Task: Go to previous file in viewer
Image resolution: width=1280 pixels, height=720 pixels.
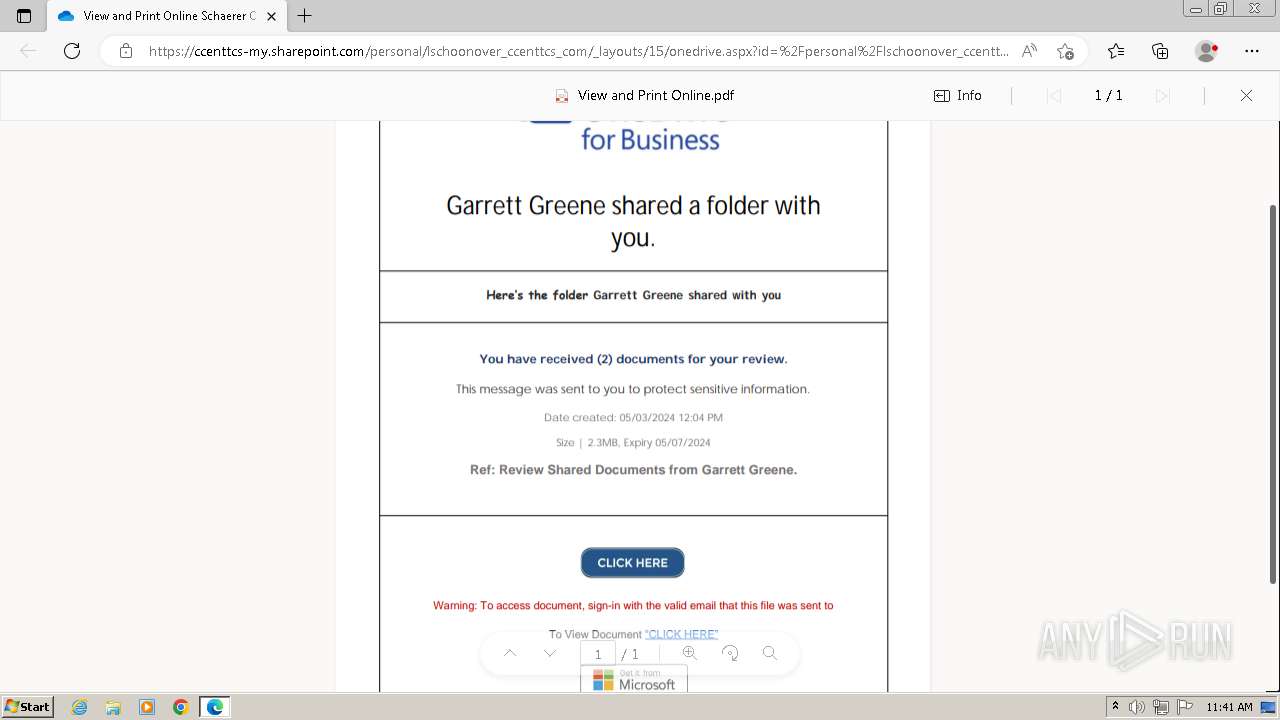Action: tap(1053, 95)
